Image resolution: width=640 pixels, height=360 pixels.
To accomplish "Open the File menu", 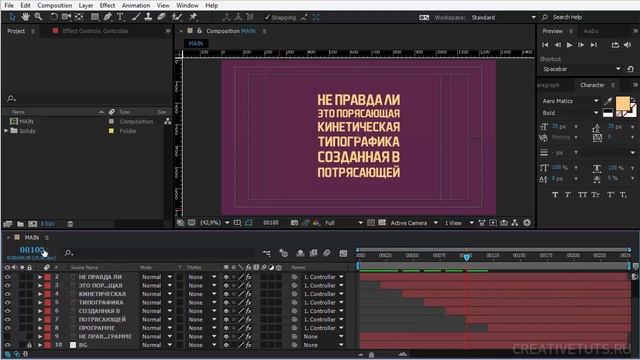I will [9, 5].
